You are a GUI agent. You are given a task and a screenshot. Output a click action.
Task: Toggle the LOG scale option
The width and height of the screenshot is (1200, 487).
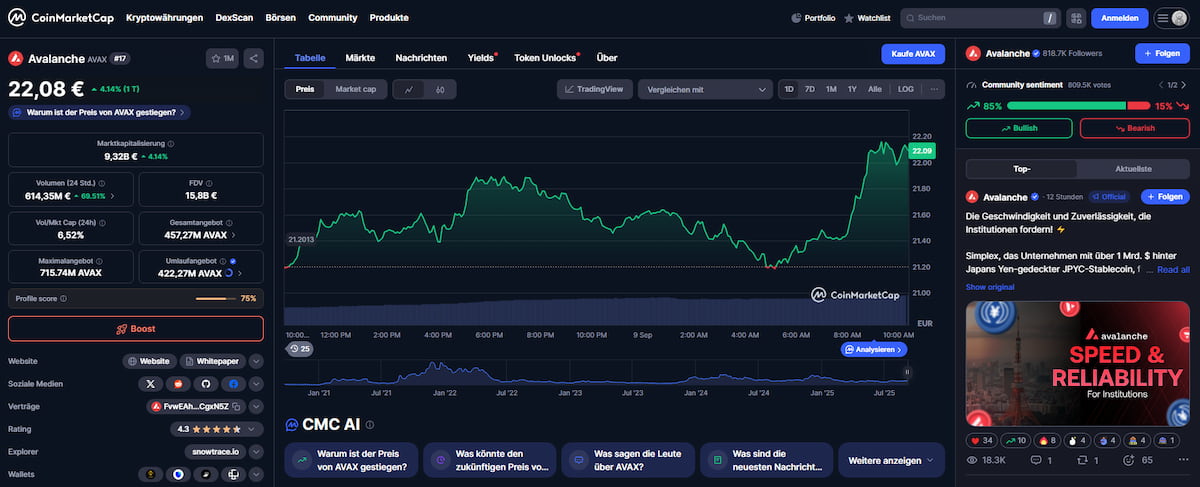click(x=905, y=89)
